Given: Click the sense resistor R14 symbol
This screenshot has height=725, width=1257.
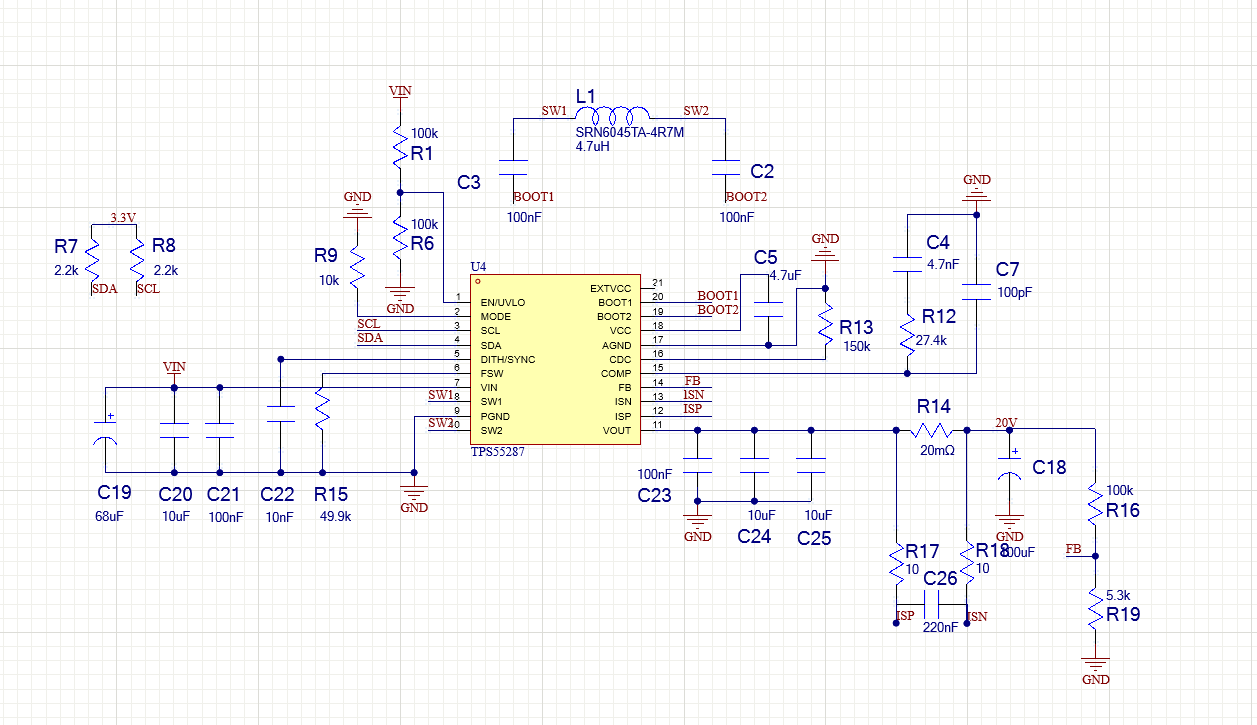Looking at the screenshot, I should pyautogui.click(x=932, y=430).
